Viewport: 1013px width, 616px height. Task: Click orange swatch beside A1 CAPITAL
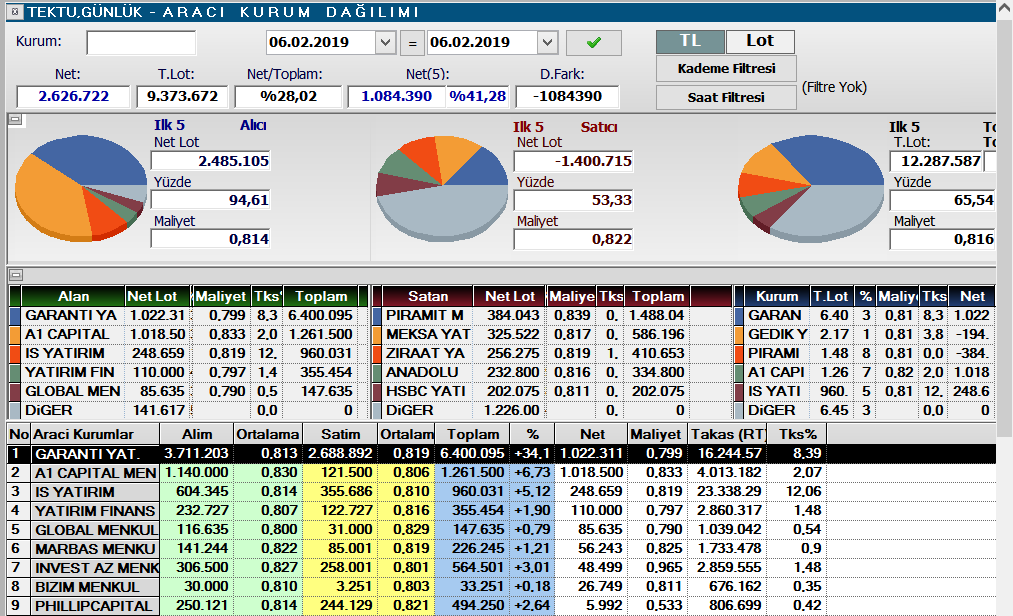point(16,335)
